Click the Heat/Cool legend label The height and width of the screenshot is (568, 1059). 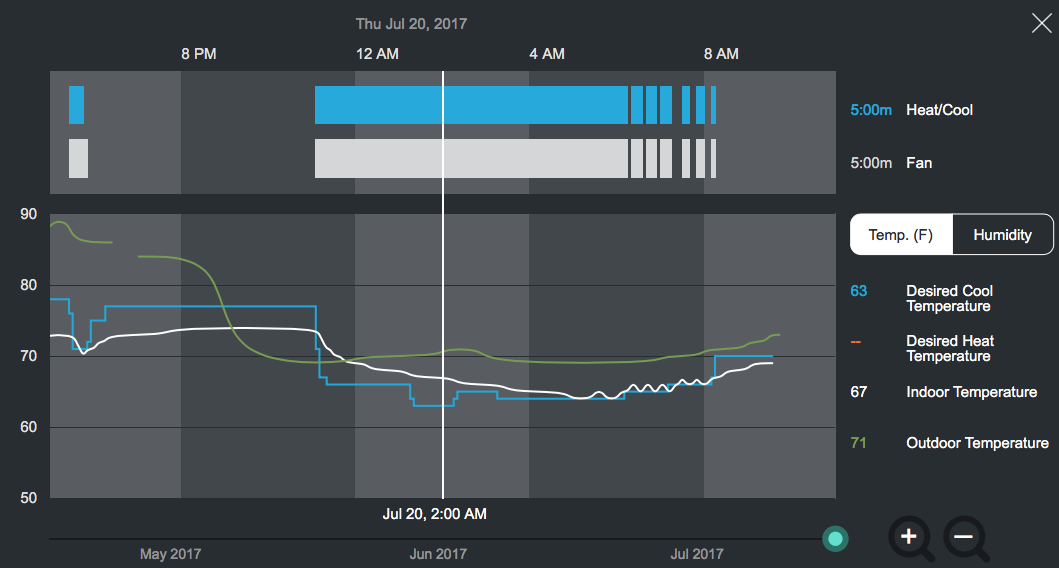click(x=939, y=109)
